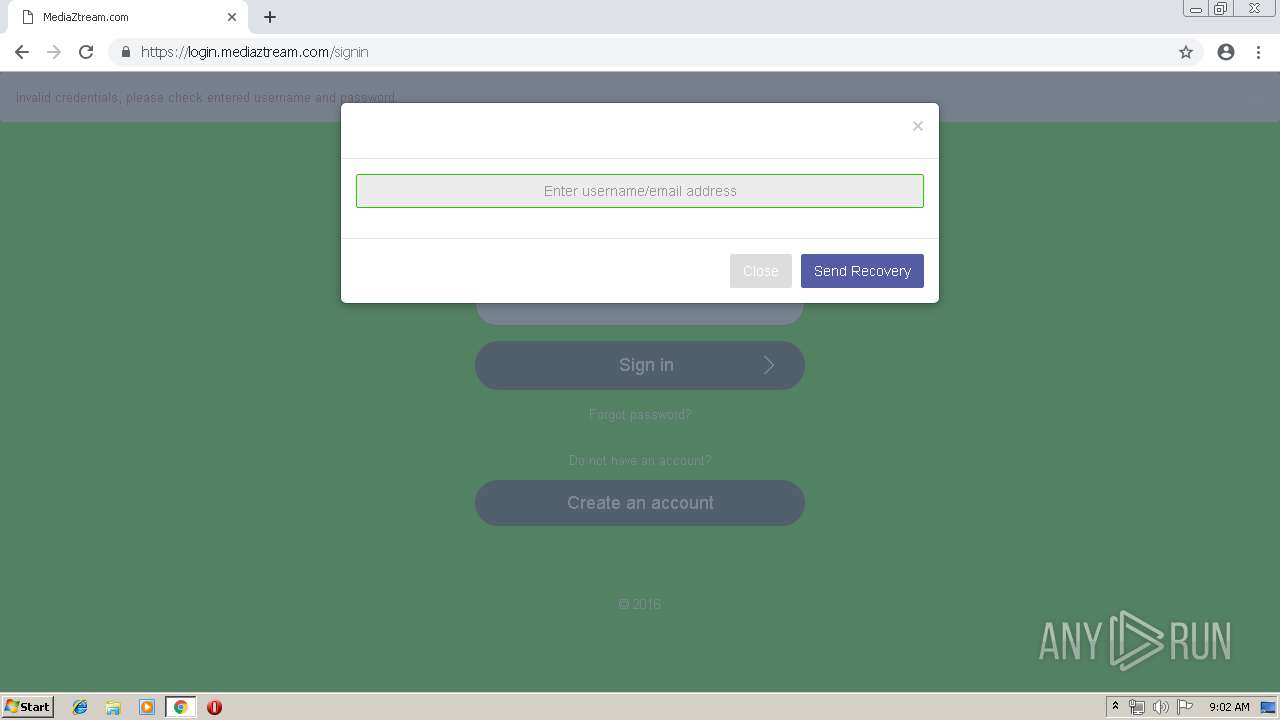Screen dimensions: 1280x720
Task: Click the address bar URL
Action: pyautogui.click(x=255, y=52)
